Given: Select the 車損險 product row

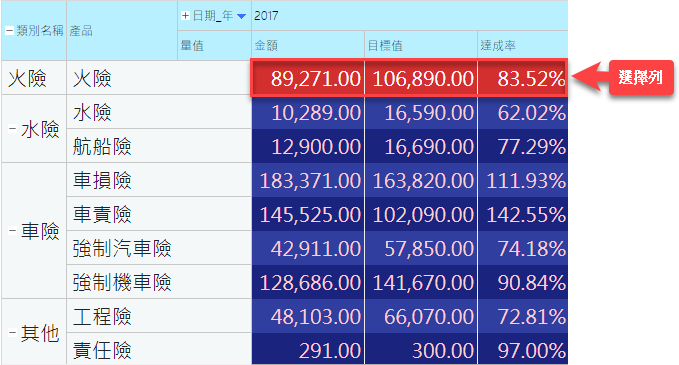Looking at the screenshot, I should click(x=159, y=180).
